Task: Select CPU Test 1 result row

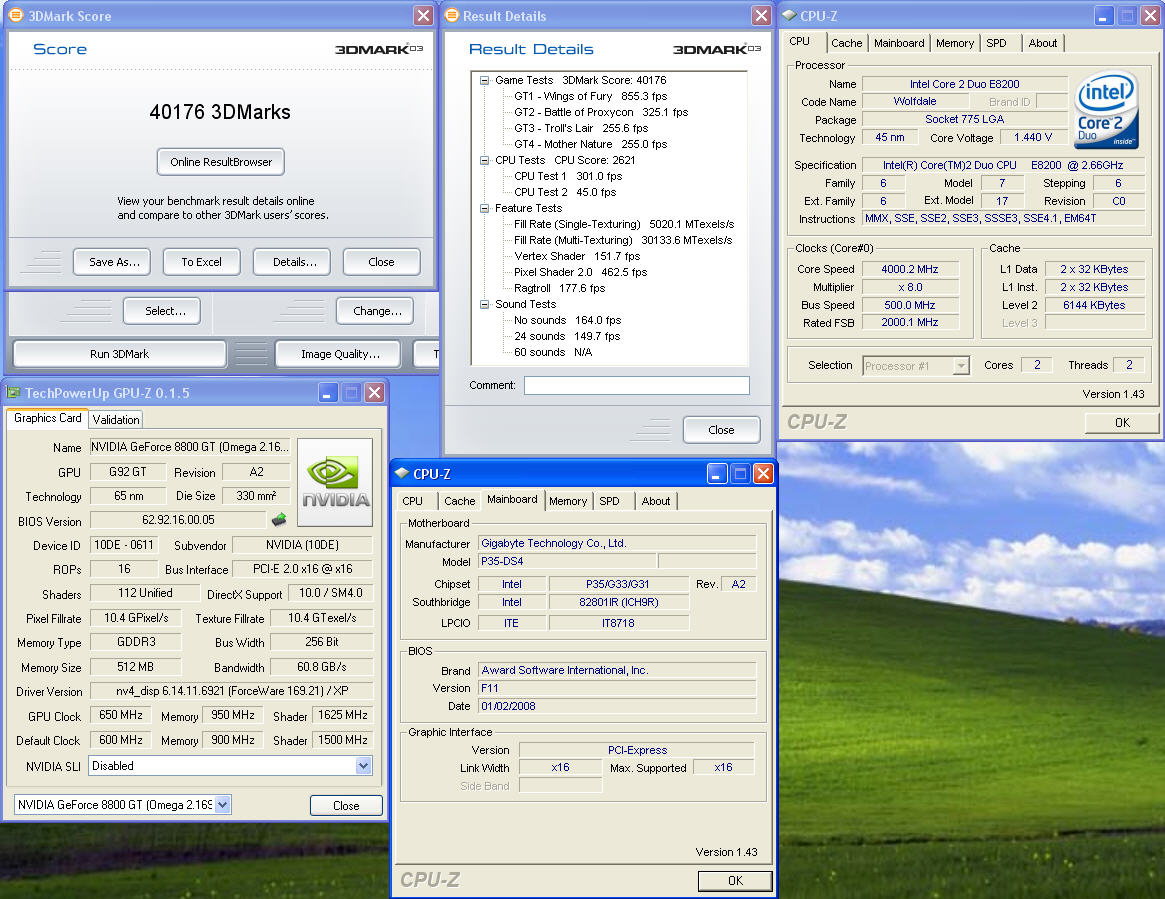Action: tap(568, 176)
